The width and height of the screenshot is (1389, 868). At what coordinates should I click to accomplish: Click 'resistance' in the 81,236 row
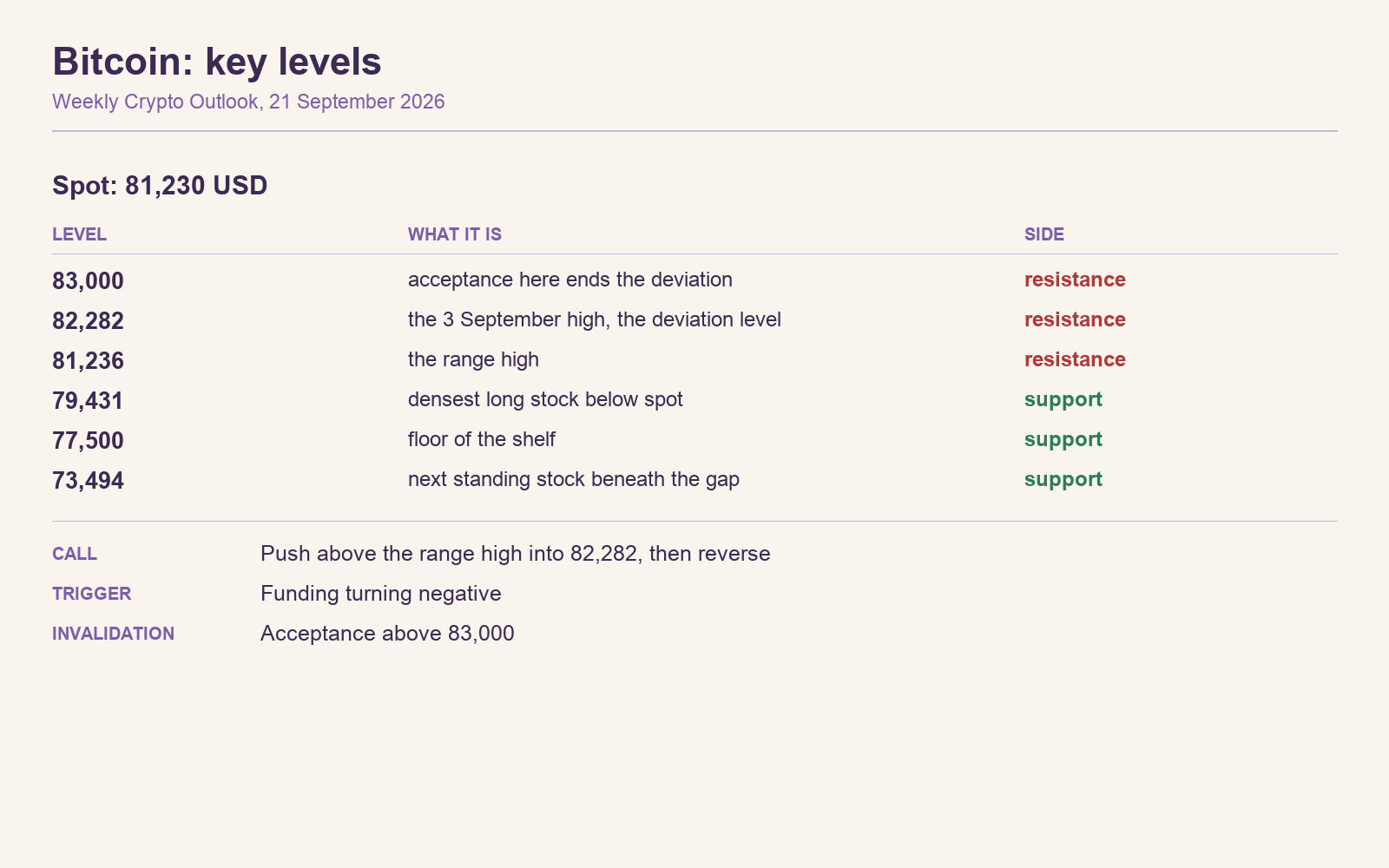click(x=1075, y=359)
